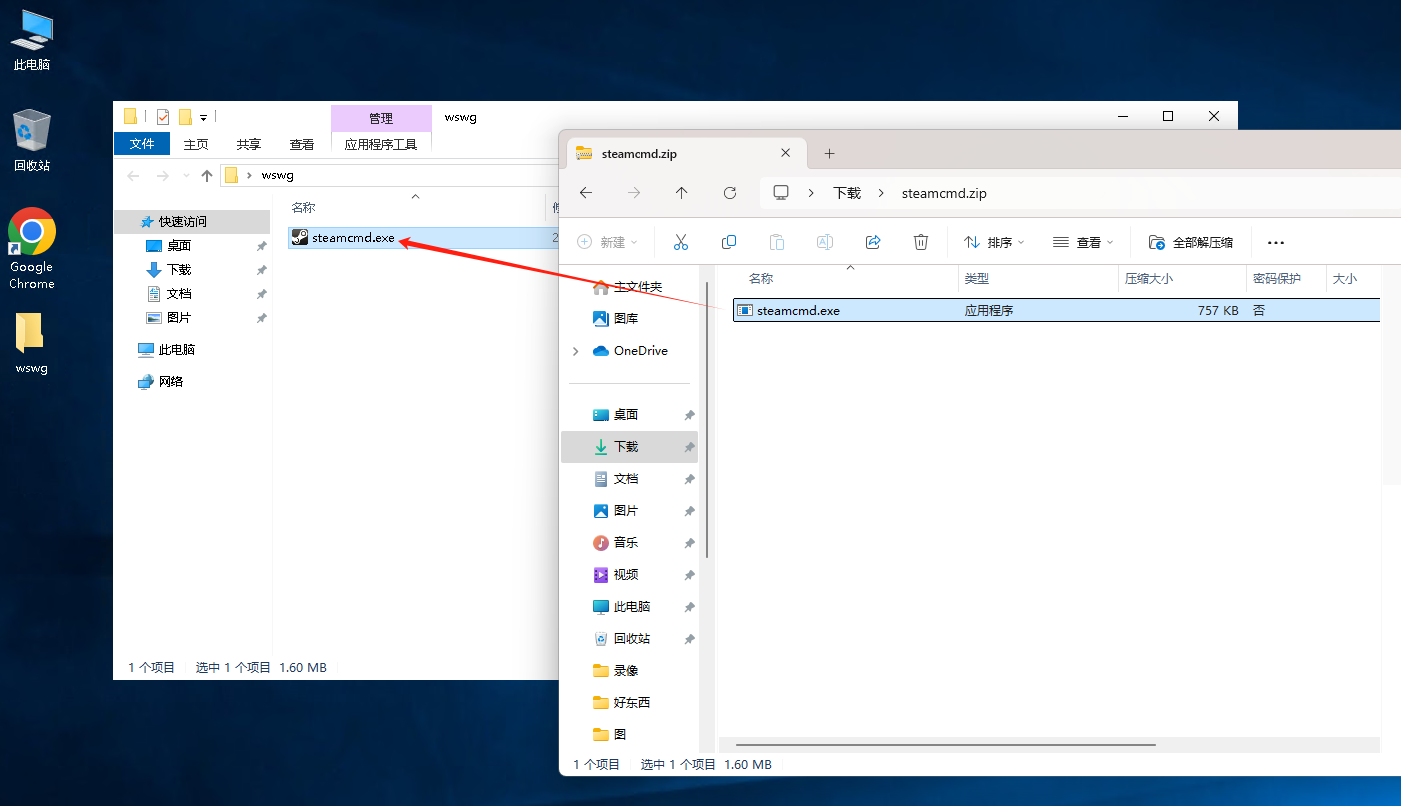Open the 排序 sort dropdown

click(x=994, y=242)
